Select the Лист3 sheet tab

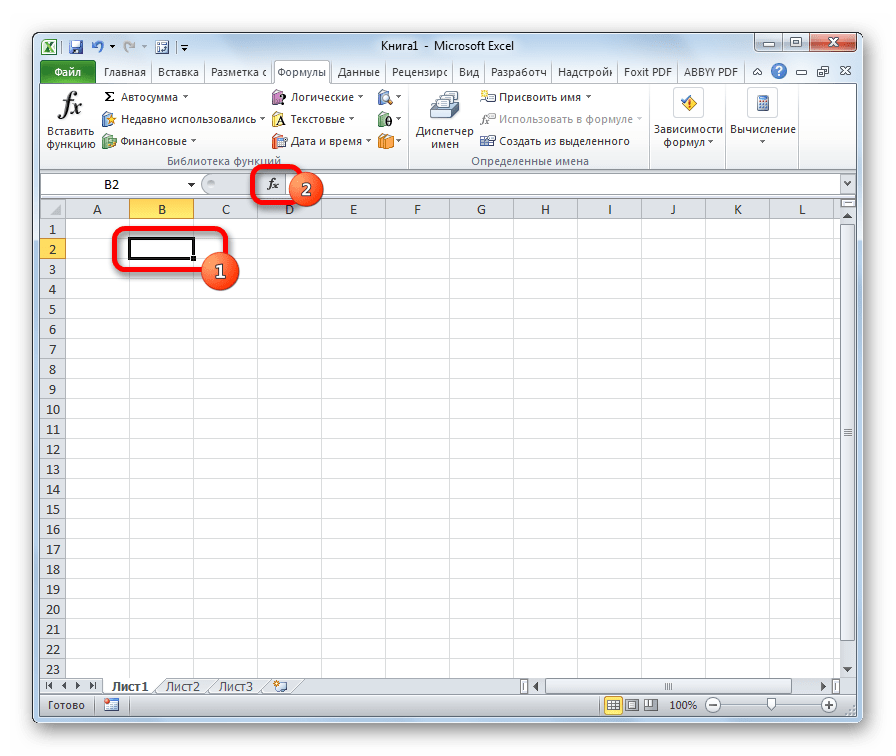(235, 686)
